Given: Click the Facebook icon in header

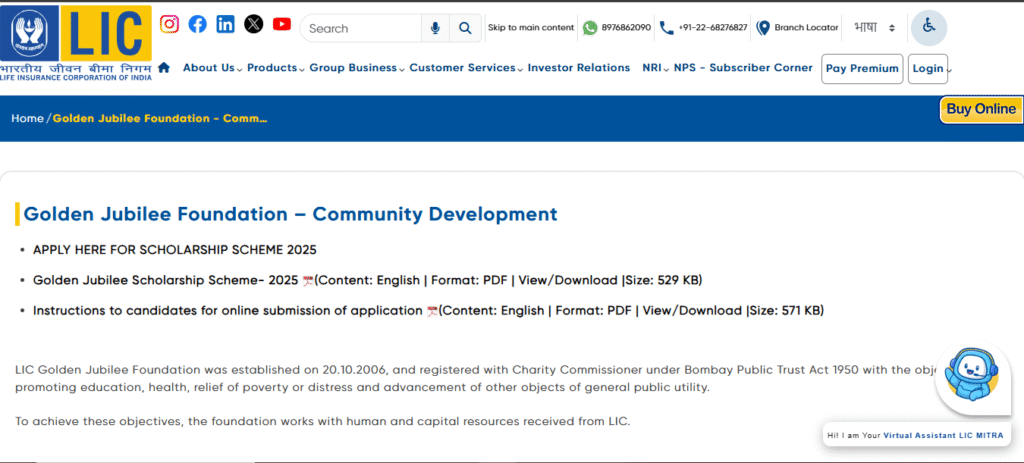Looking at the screenshot, I should click(198, 24).
